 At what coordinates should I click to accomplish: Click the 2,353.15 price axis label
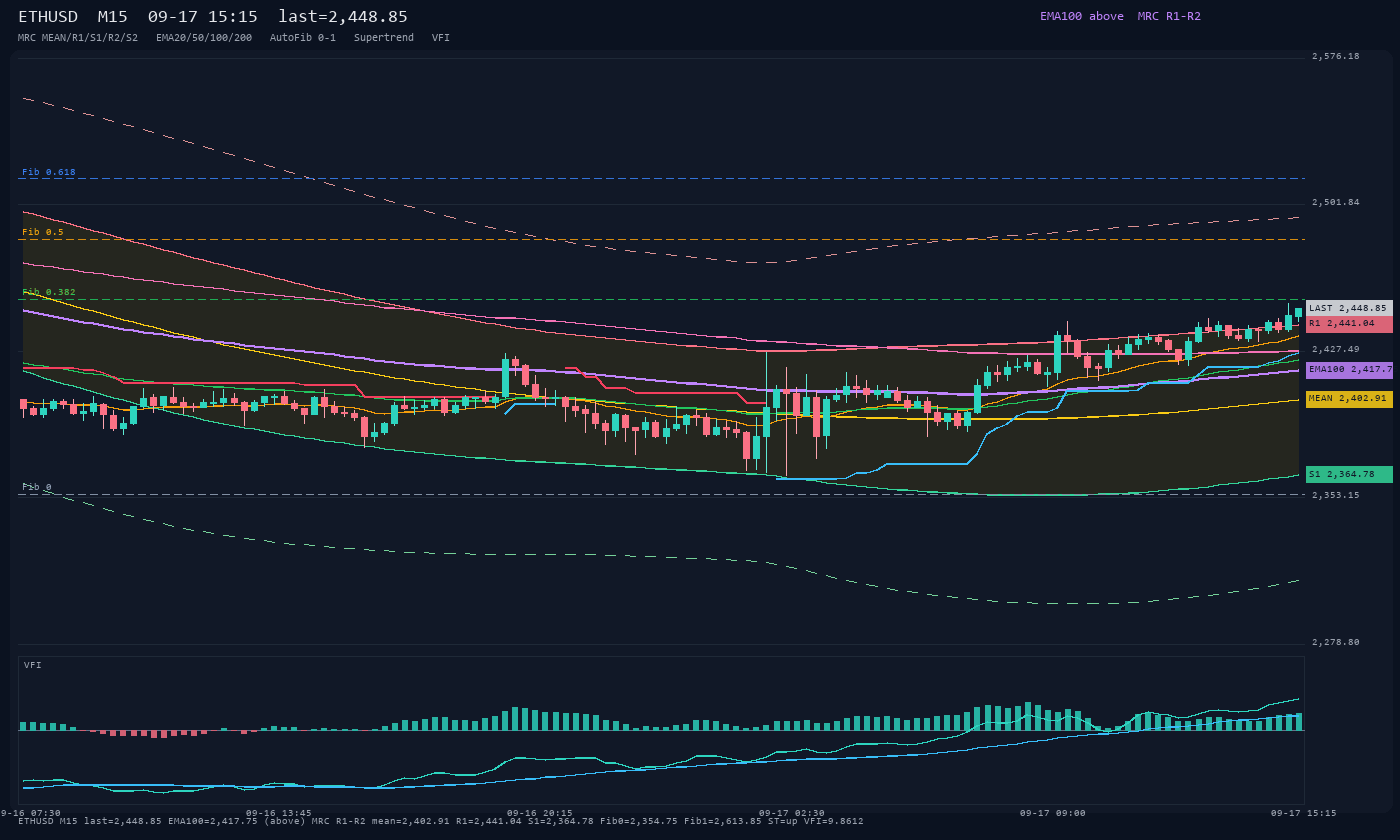pos(1336,495)
